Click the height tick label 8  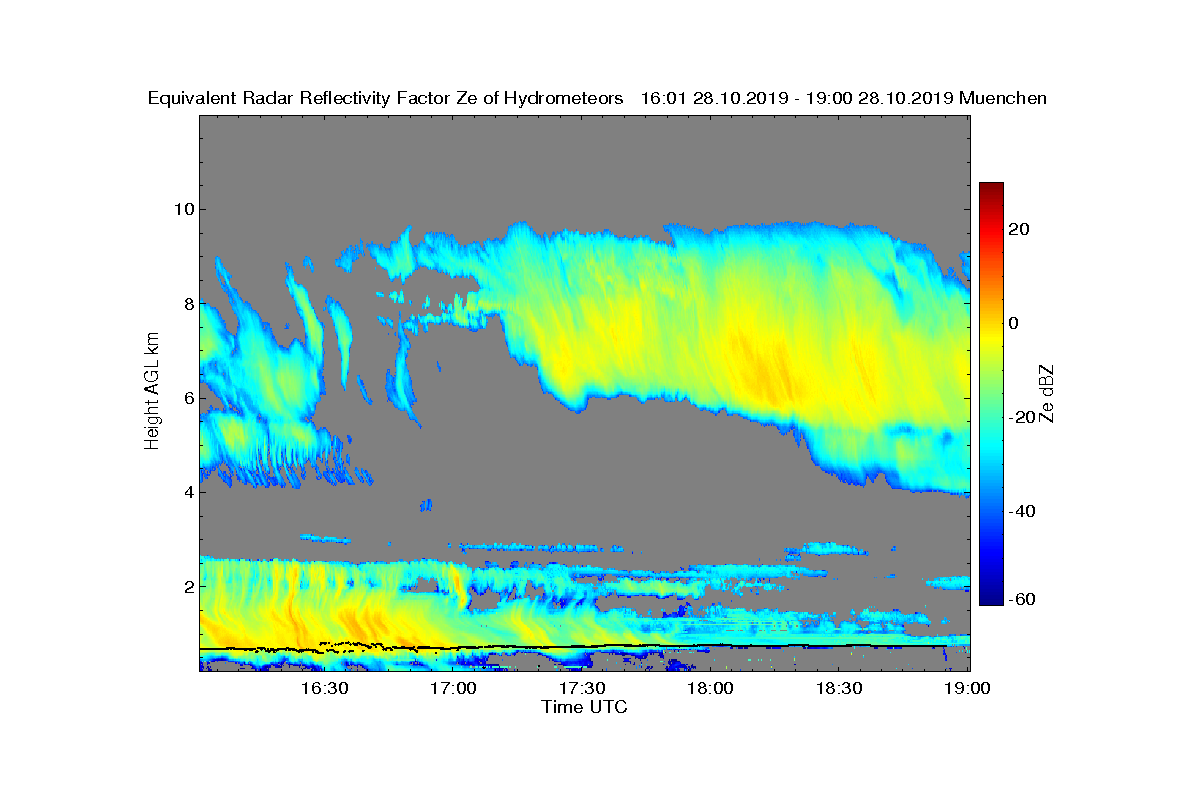pyautogui.click(x=187, y=303)
